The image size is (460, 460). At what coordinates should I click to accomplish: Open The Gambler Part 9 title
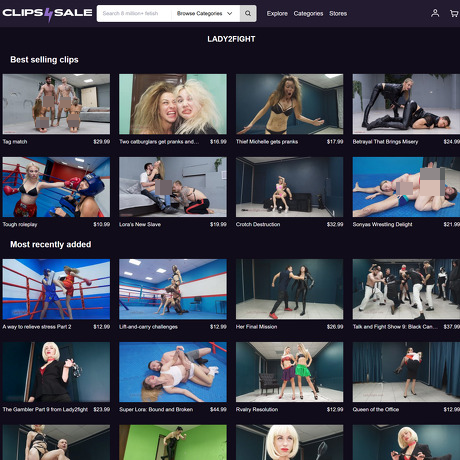[45, 409]
